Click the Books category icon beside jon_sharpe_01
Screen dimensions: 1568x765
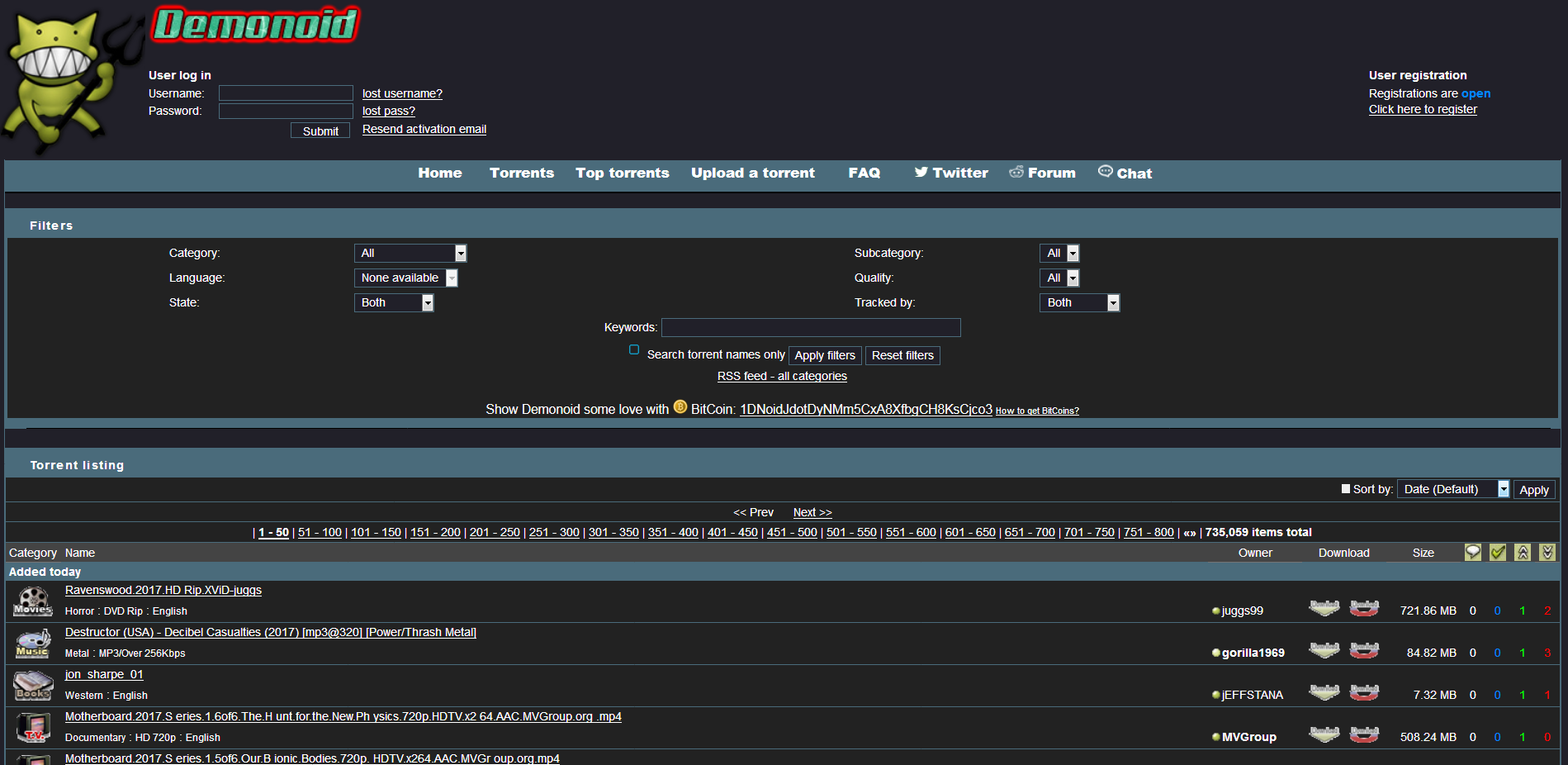[x=33, y=686]
